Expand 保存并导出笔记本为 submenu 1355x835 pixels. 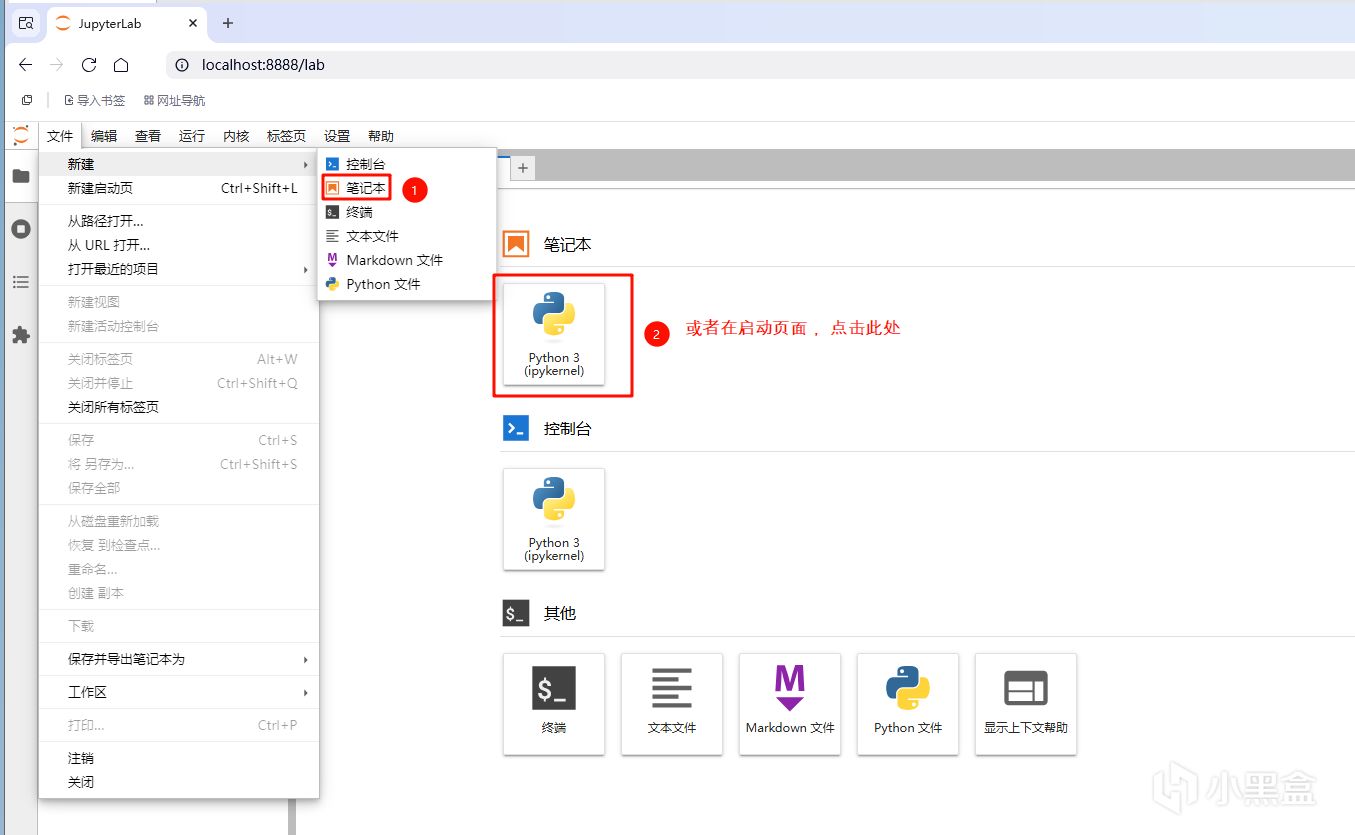pyautogui.click(x=179, y=659)
